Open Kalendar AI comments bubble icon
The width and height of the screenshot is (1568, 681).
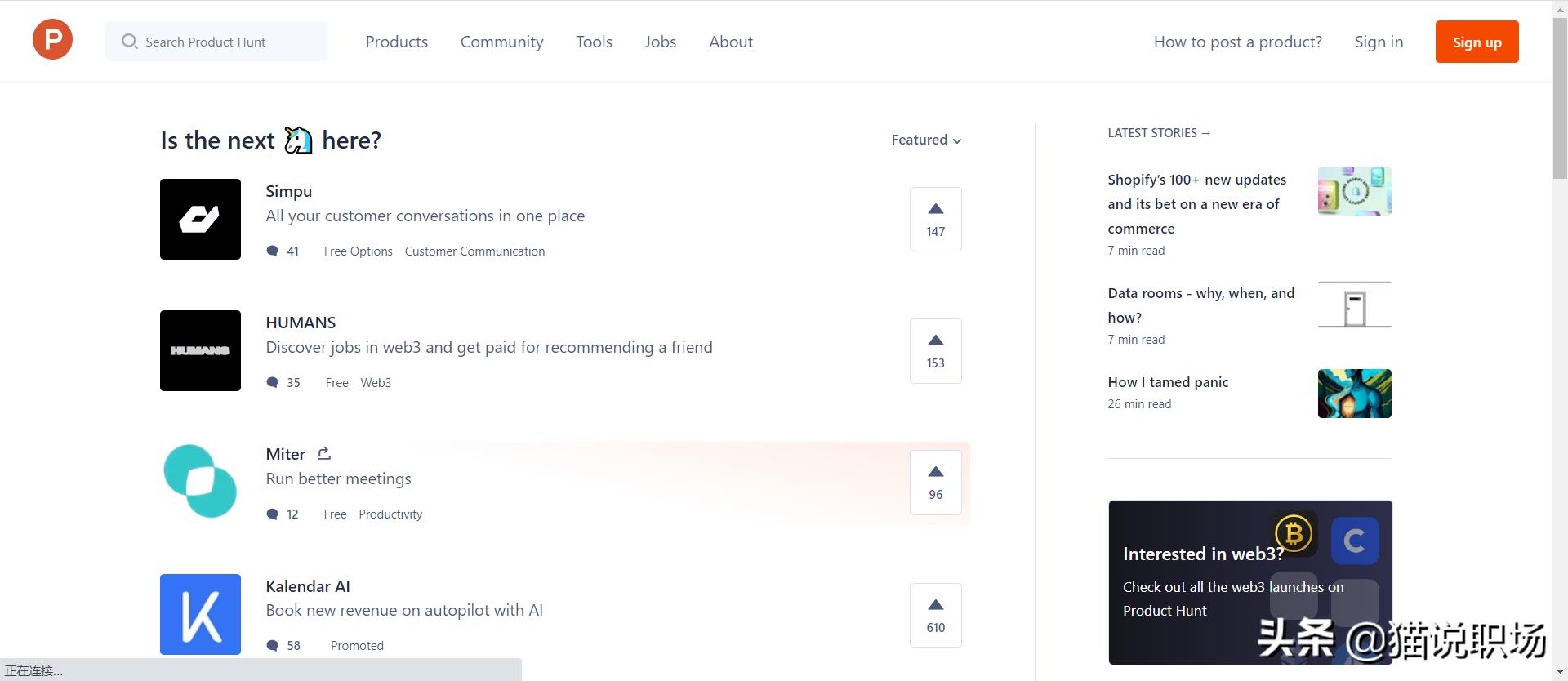click(273, 645)
